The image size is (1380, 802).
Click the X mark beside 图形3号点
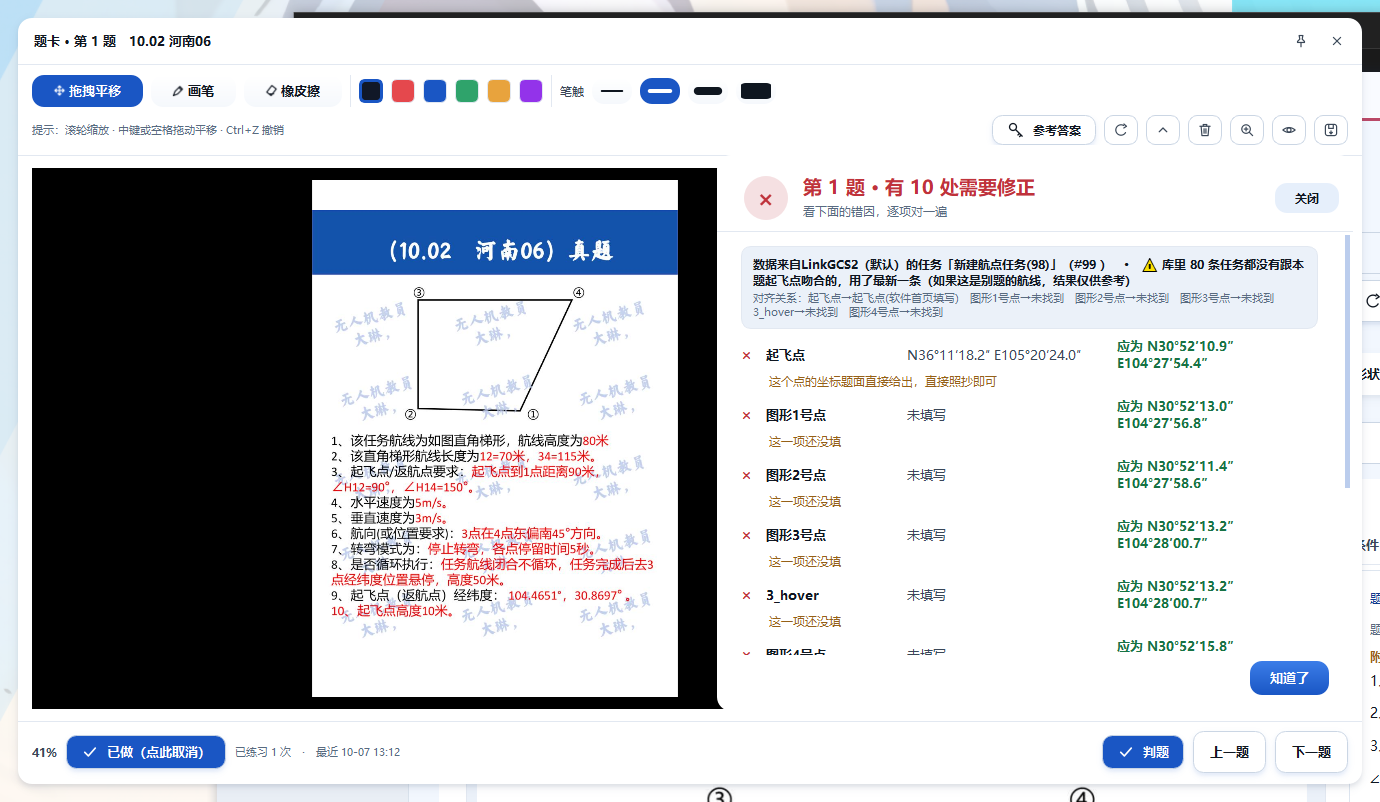[746, 536]
